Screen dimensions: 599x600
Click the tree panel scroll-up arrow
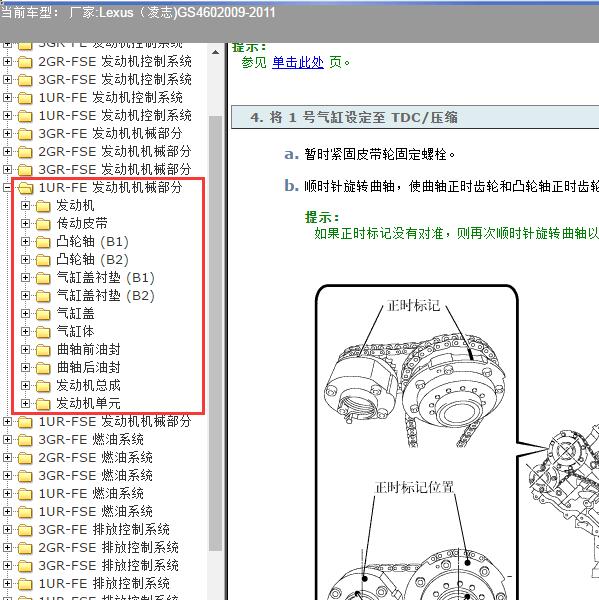(x=215, y=52)
